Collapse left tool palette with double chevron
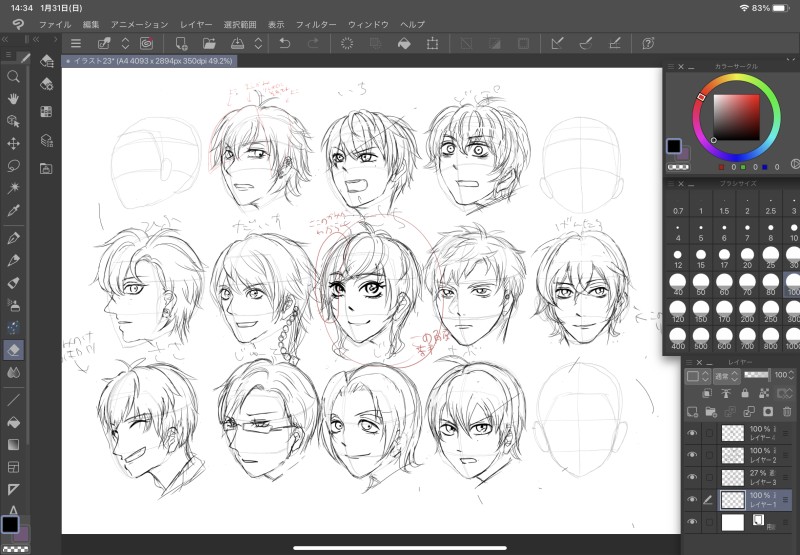The image size is (800, 555). (x=5, y=39)
